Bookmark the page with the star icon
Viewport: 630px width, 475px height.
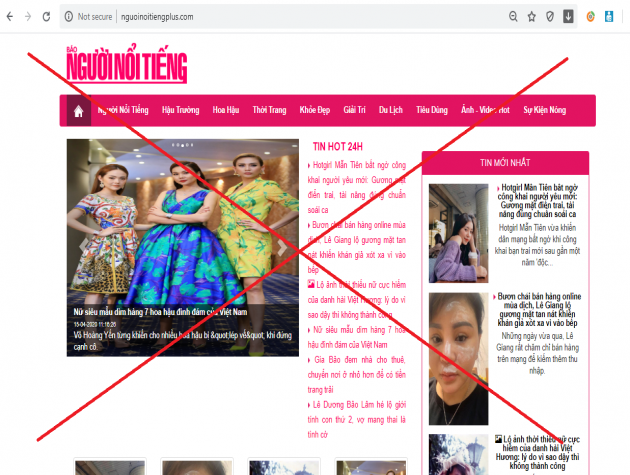[532, 16]
